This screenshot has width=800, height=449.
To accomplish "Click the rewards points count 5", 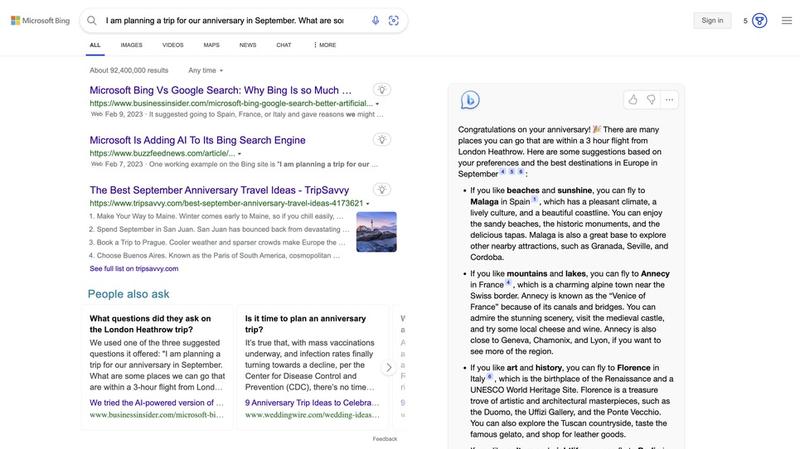I will pyautogui.click(x=745, y=21).
